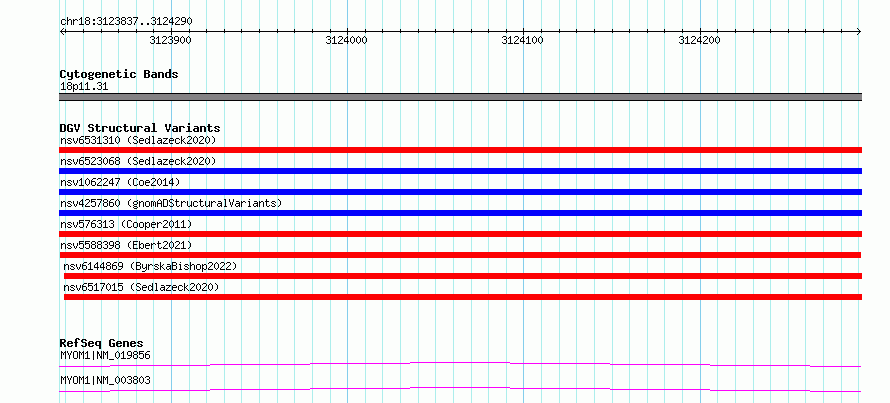Click the RefSeq Genes track title
This screenshot has height=403, width=890.
tap(101, 343)
